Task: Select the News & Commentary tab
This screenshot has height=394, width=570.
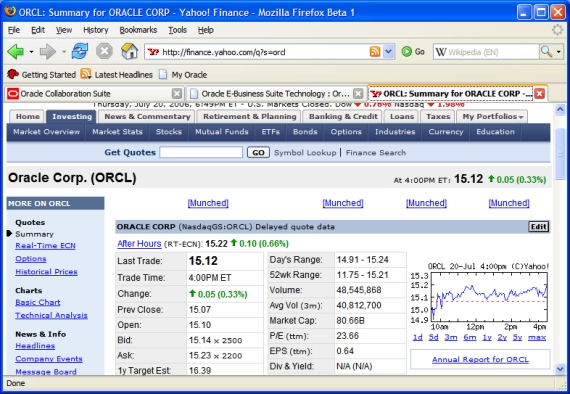Action: point(147,117)
